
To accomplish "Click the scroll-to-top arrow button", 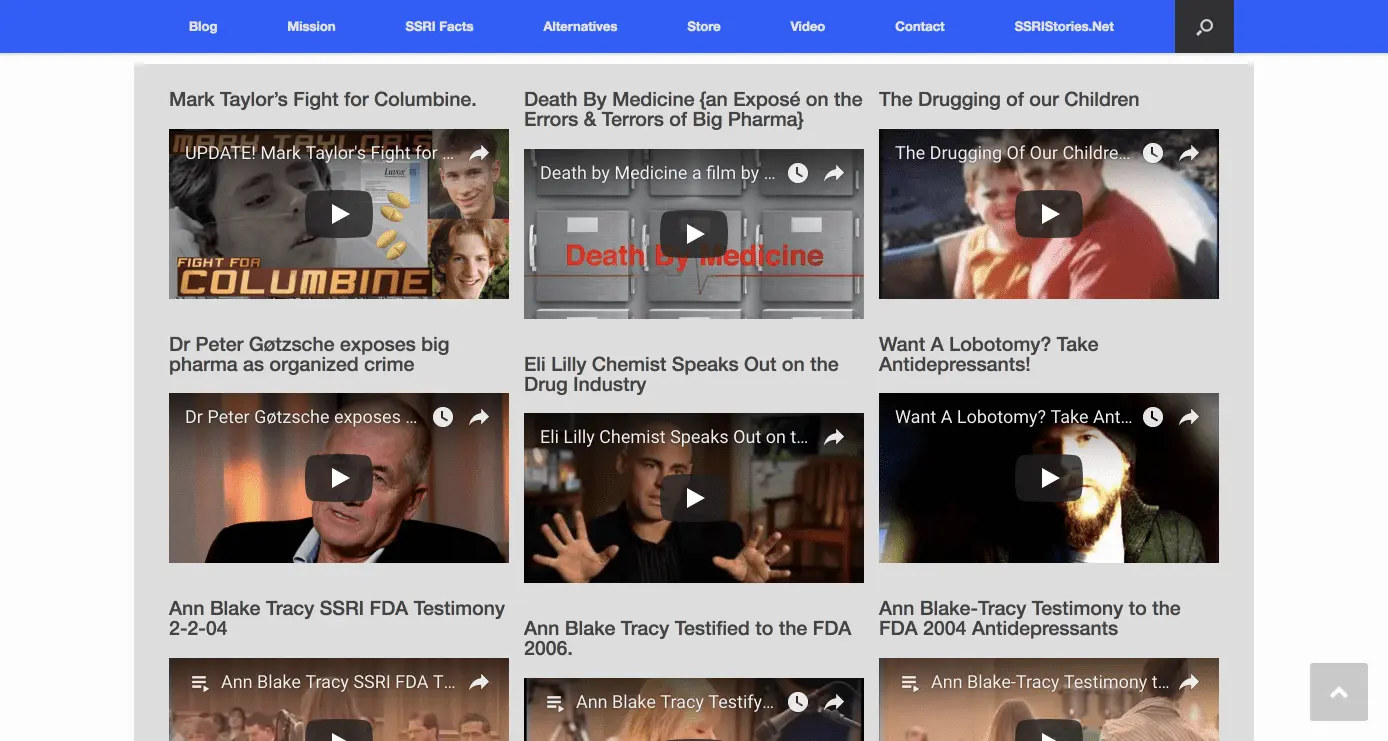I will (x=1339, y=692).
